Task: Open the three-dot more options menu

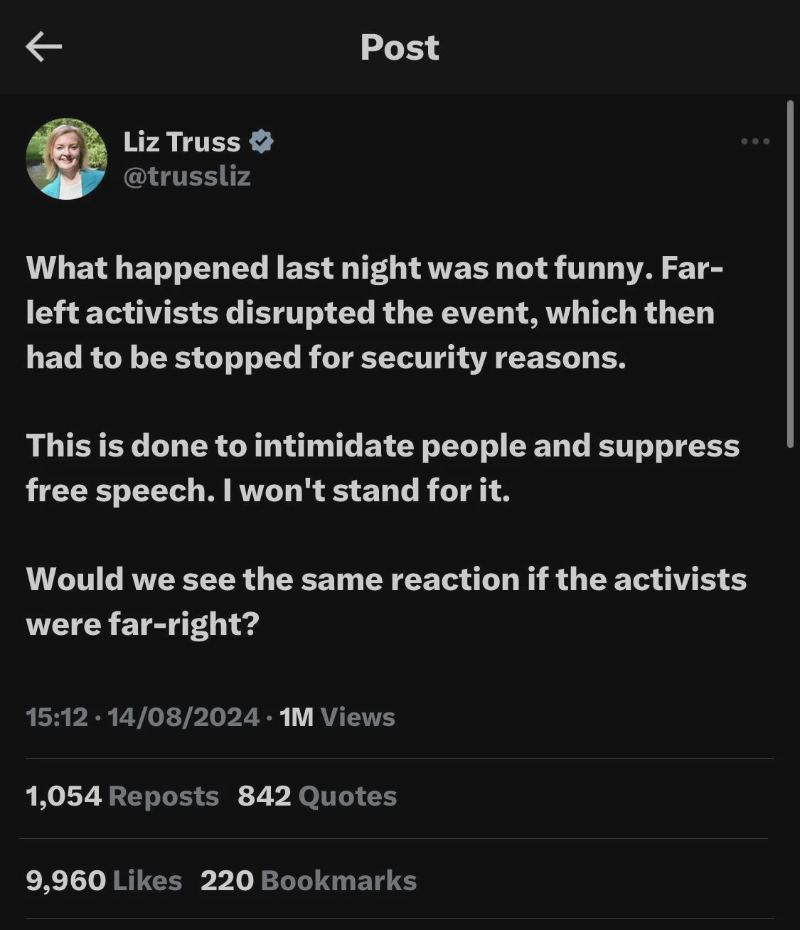Action: (755, 141)
